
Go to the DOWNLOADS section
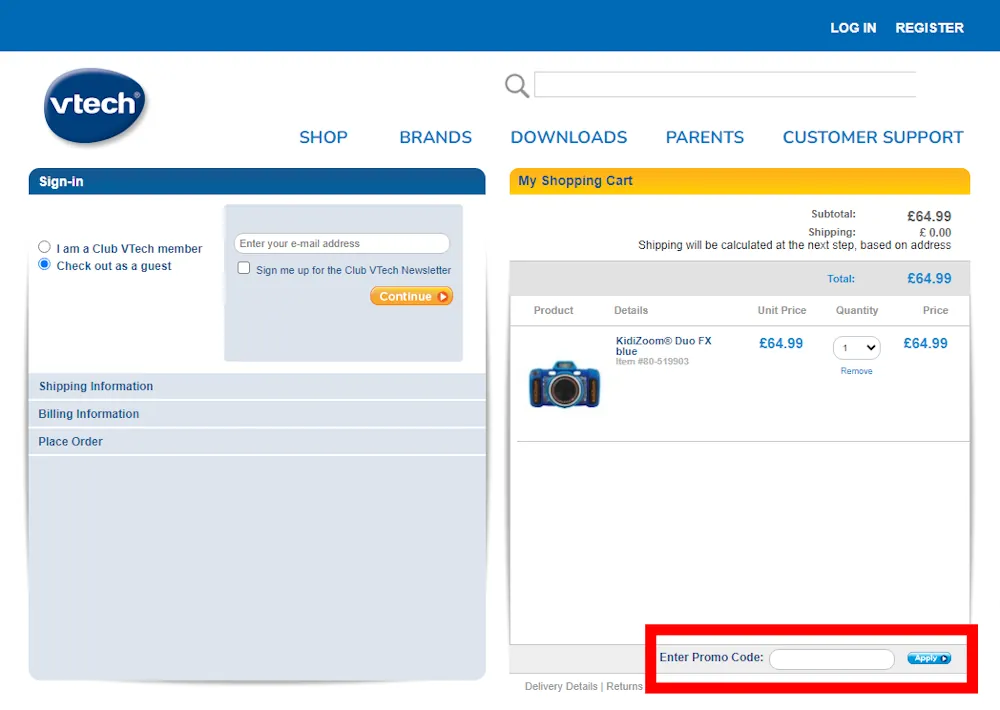[x=568, y=137]
